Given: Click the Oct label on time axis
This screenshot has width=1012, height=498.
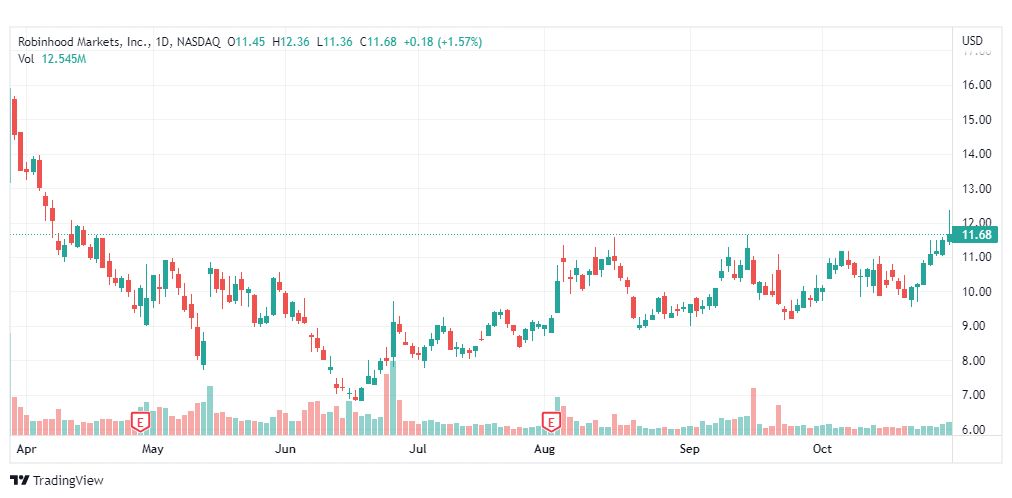Looking at the screenshot, I should pyautogui.click(x=822, y=448).
